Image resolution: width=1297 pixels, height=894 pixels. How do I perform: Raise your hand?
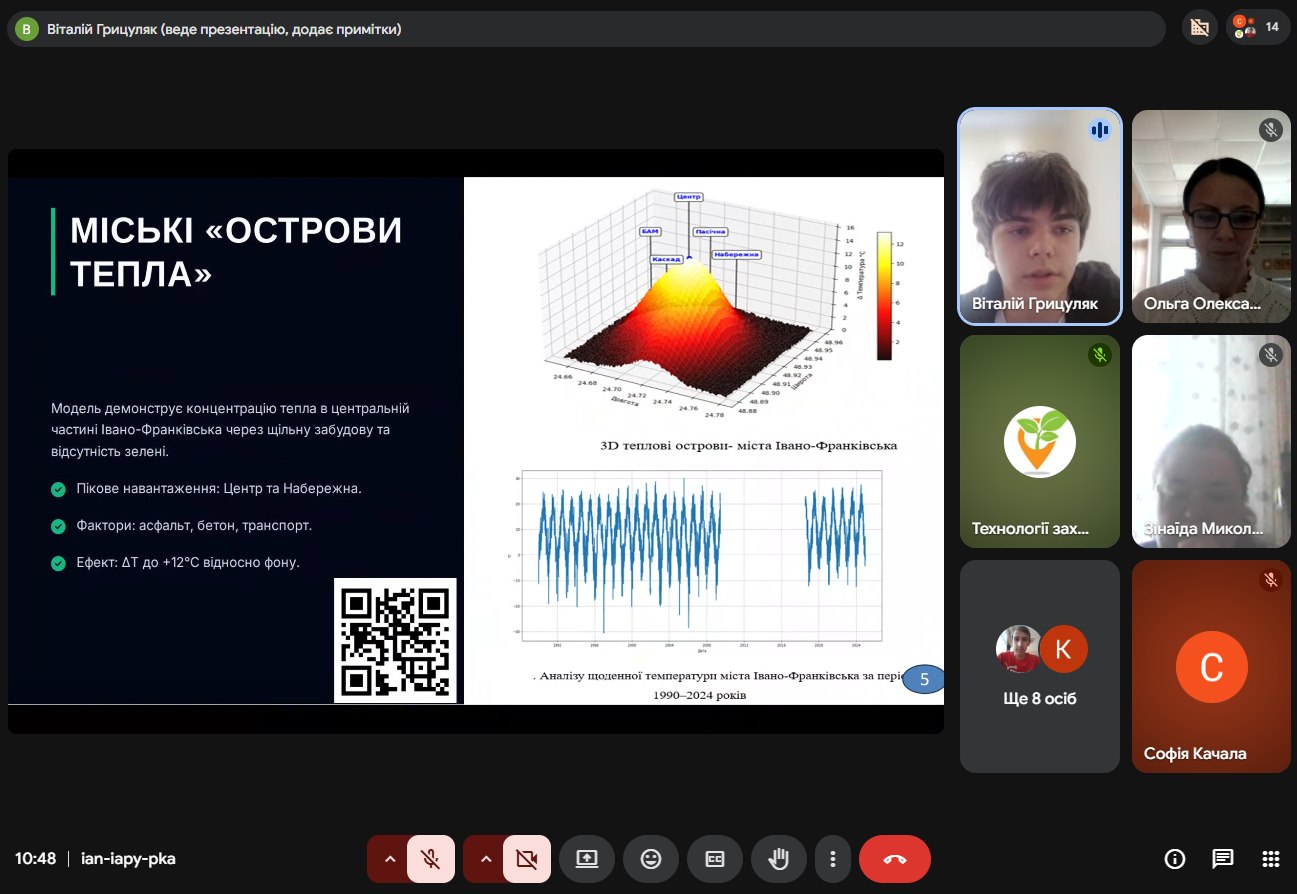pos(779,859)
